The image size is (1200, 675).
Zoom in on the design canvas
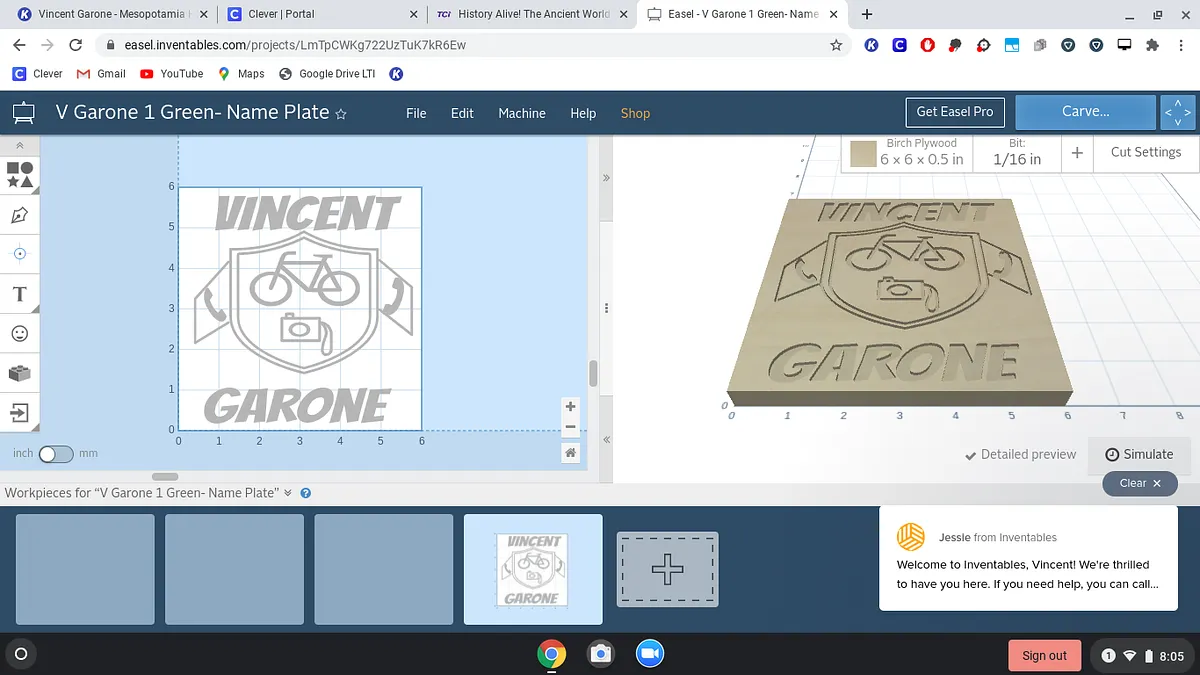pyautogui.click(x=570, y=407)
